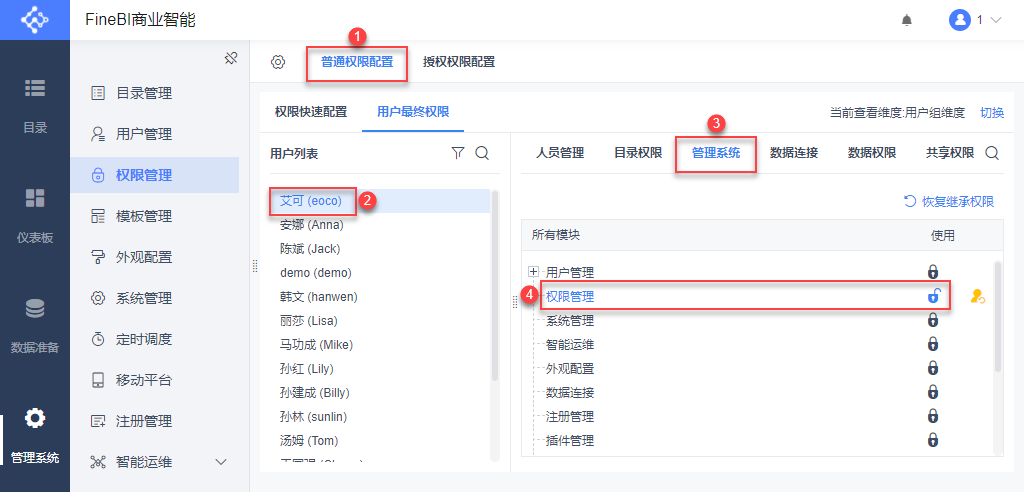Click the gear icon beside 普通权限配置

[x=278, y=62]
